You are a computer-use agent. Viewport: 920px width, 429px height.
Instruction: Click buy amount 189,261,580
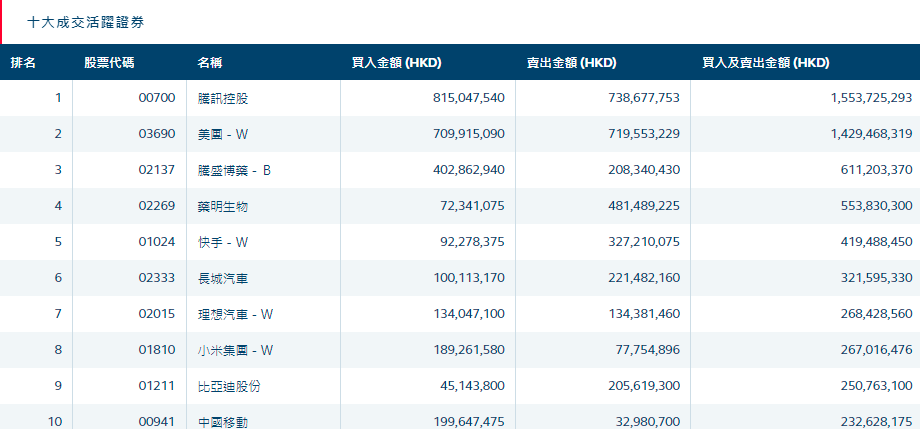pyautogui.click(x=469, y=350)
